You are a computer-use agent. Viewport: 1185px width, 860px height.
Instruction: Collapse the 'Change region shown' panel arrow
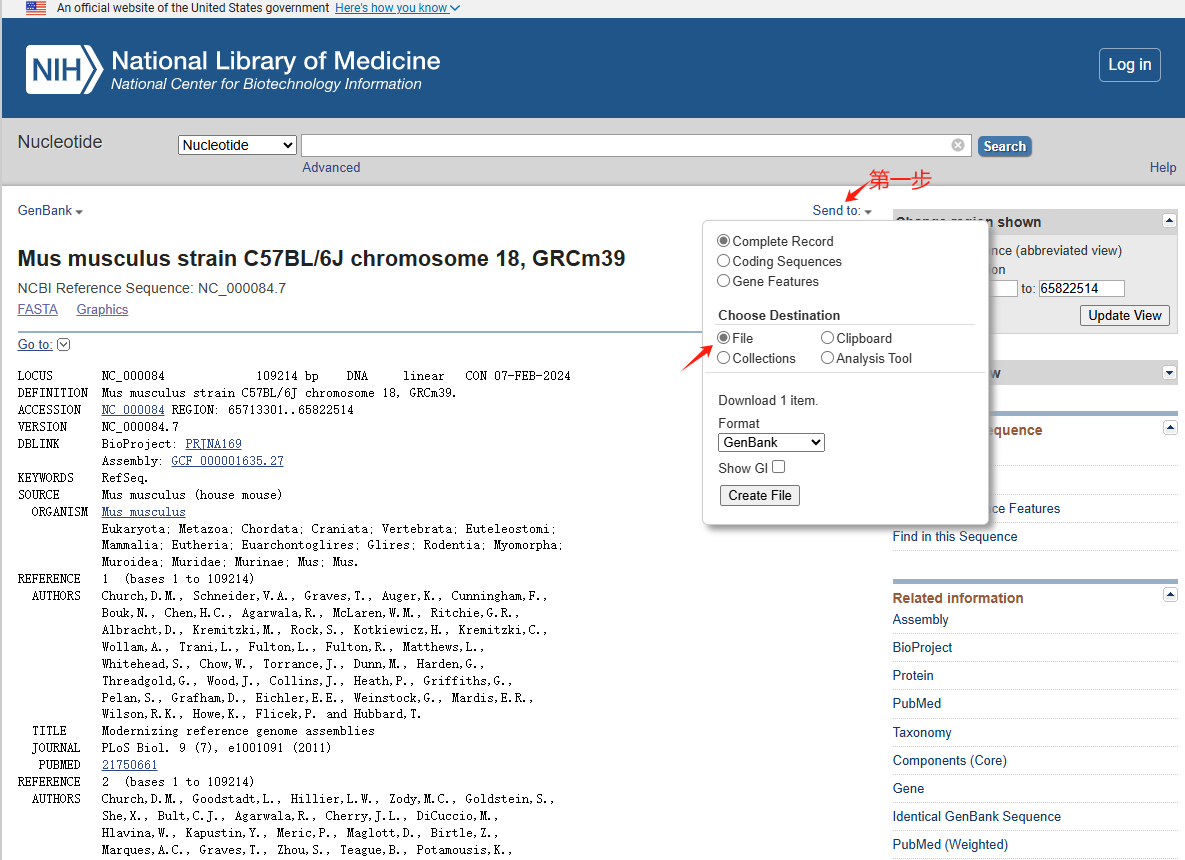(1169, 221)
